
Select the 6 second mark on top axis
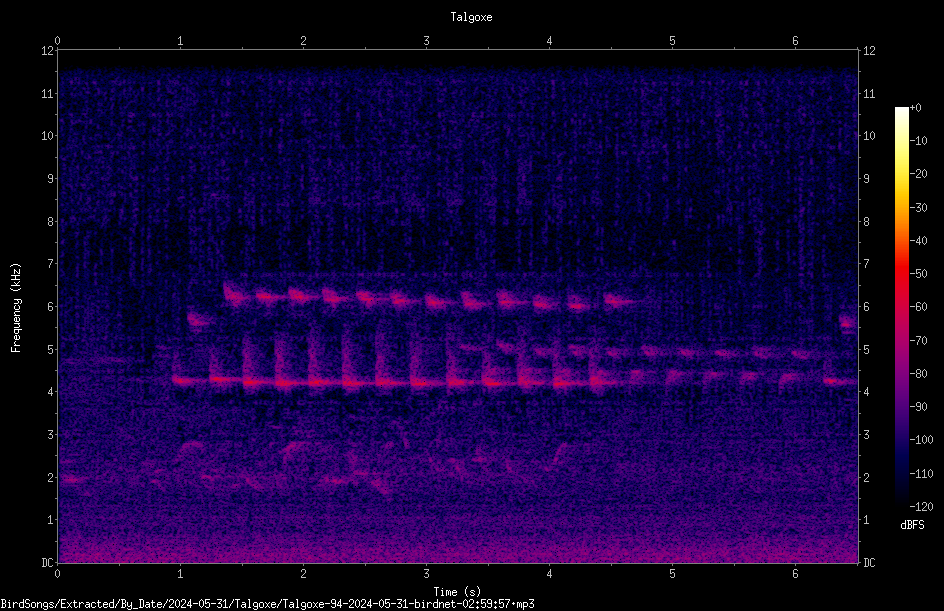point(795,41)
